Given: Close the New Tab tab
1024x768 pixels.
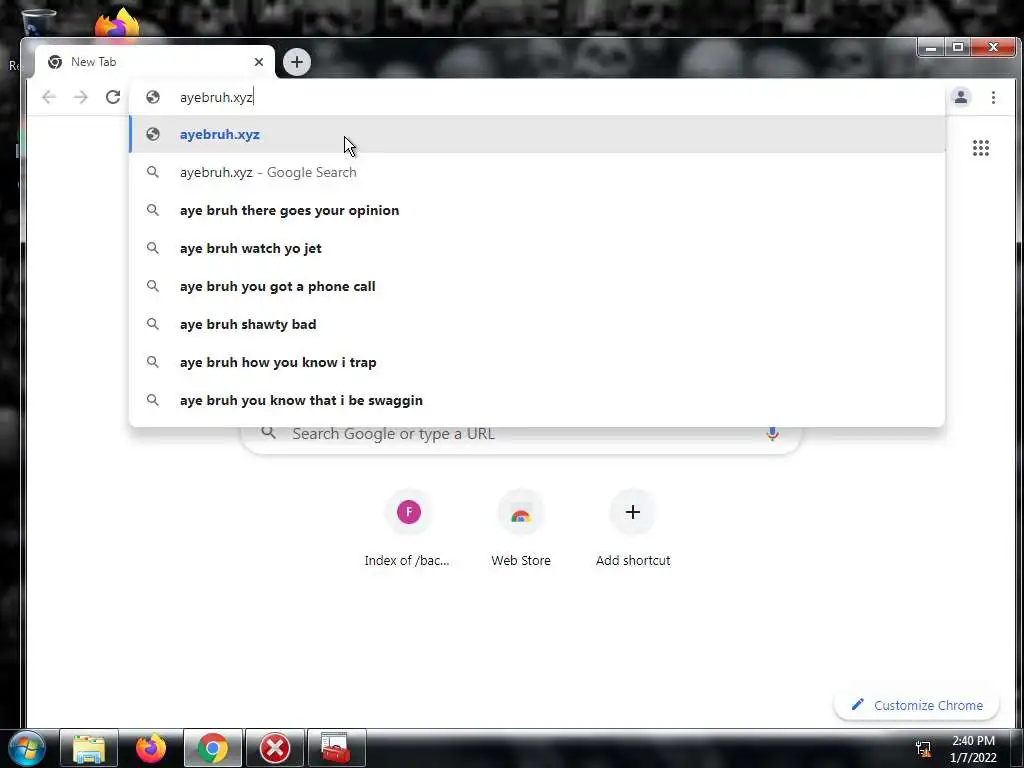Looking at the screenshot, I should 259,62.
